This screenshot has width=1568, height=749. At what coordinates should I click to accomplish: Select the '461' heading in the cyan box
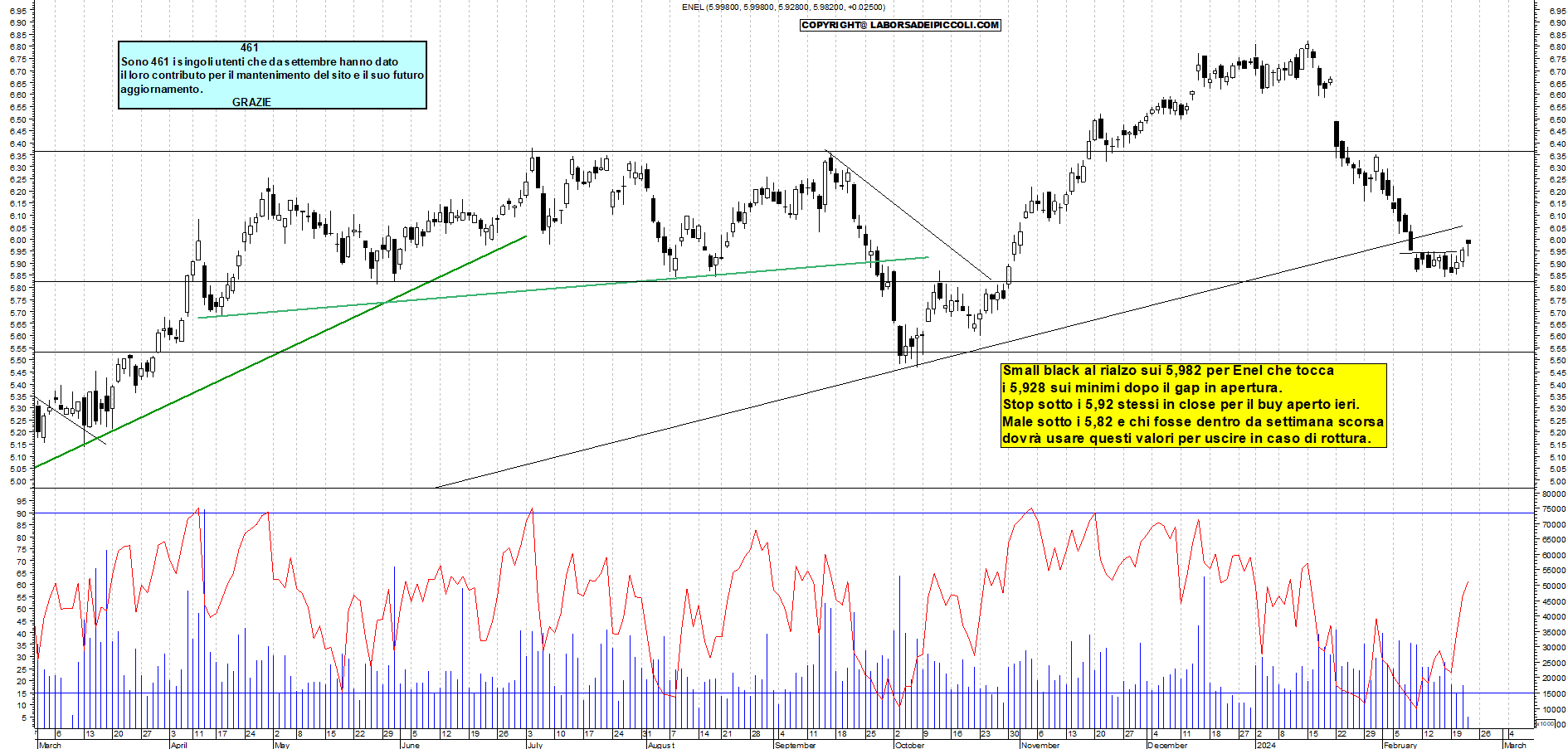click(250, 48)
